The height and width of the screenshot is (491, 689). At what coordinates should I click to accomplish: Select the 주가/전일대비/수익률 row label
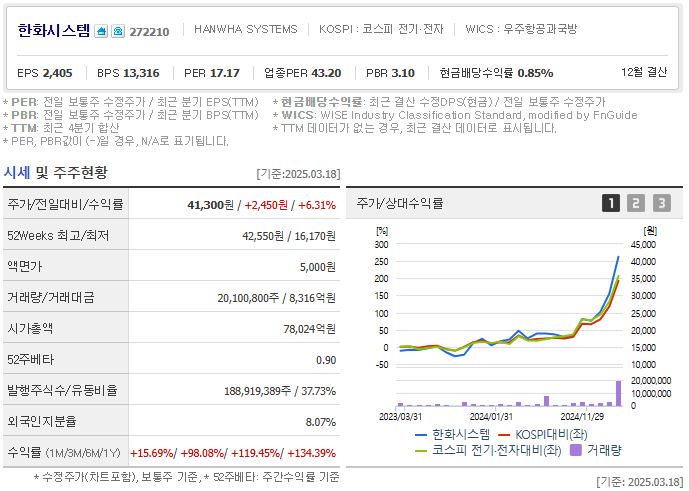point(65,204)
